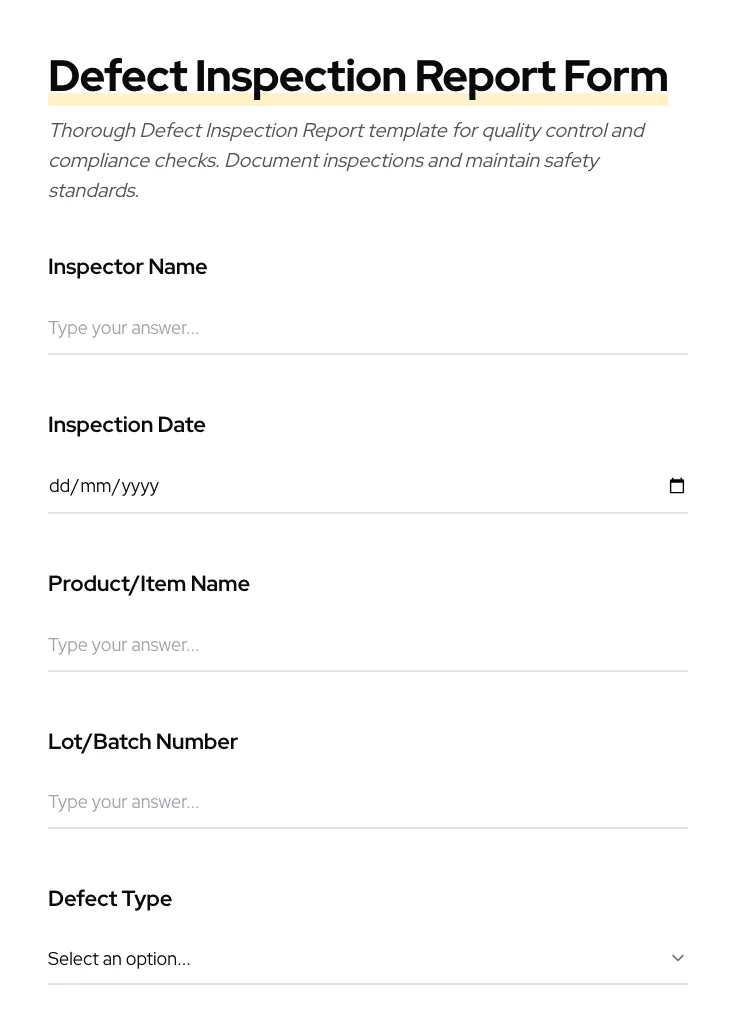Click the calendar icon on Inspection Date
This screenshot has height=1024, width=736.
tap(677, 486)
